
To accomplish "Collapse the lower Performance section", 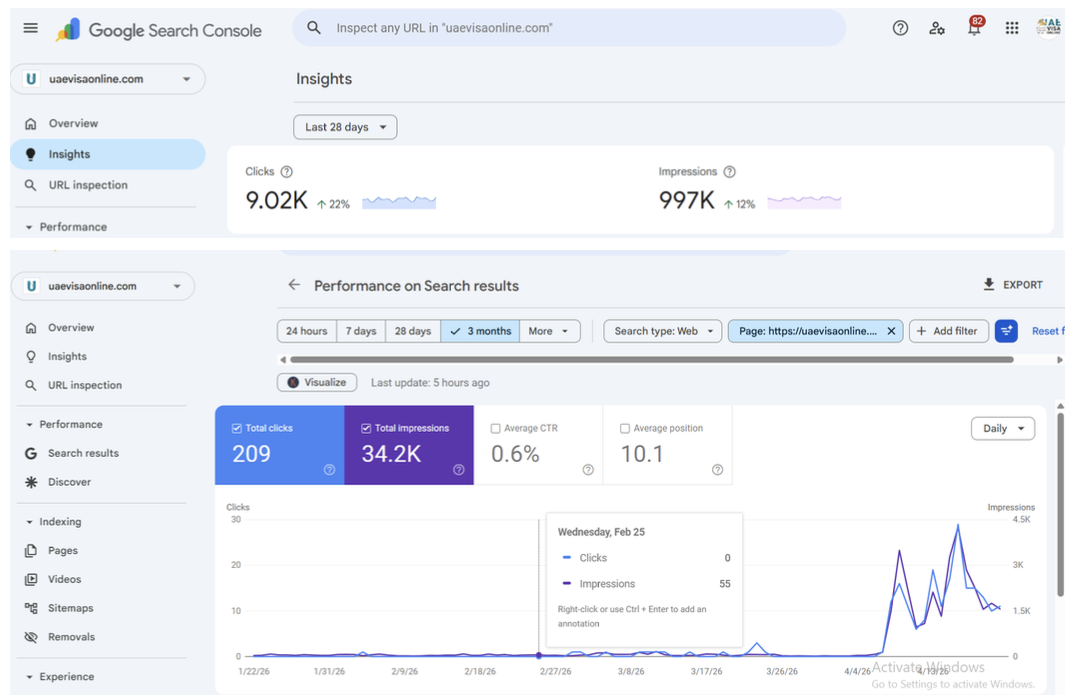I will 29,425.
